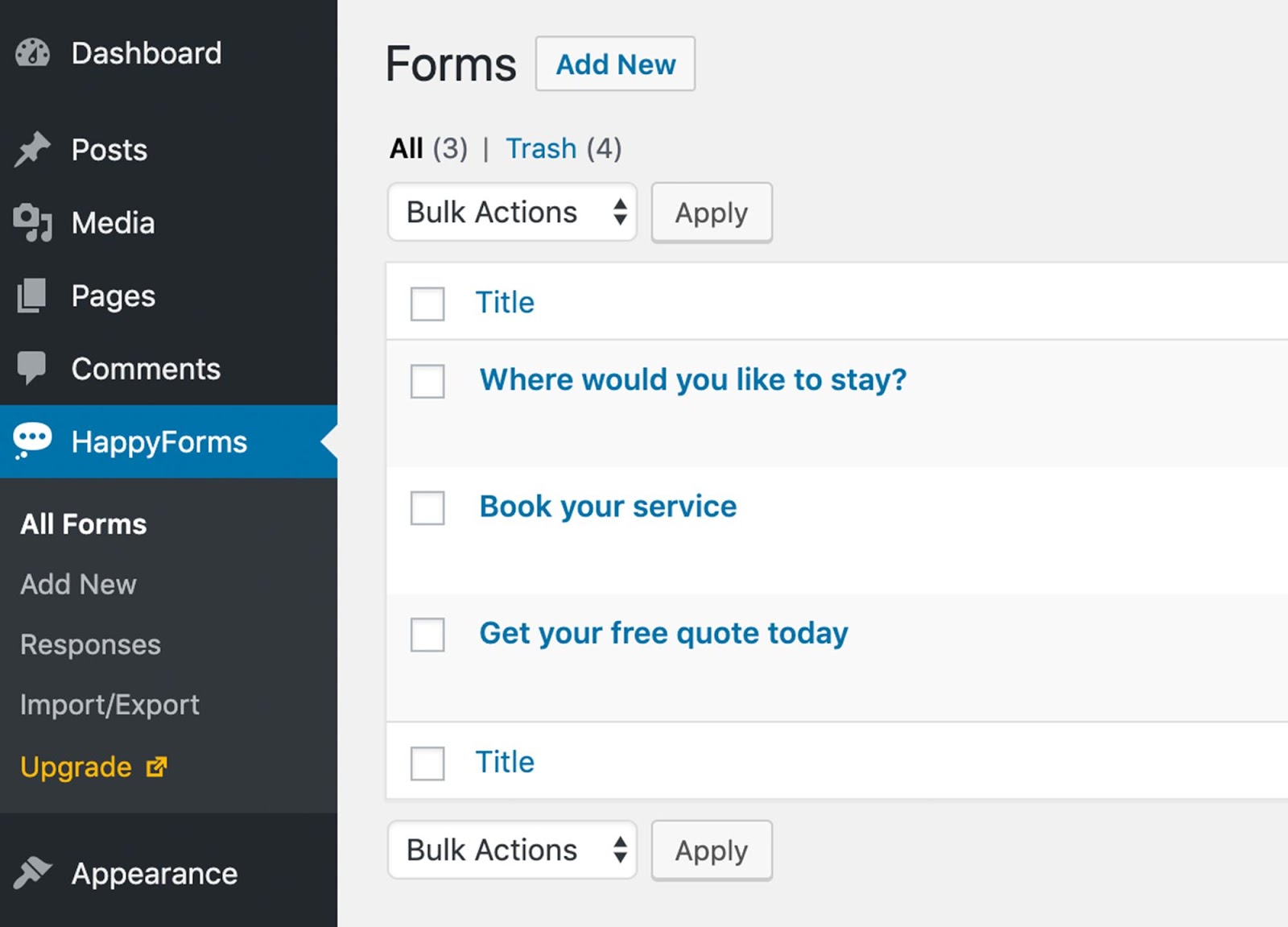Sort by the footer Title column

[x=505, y=762]
